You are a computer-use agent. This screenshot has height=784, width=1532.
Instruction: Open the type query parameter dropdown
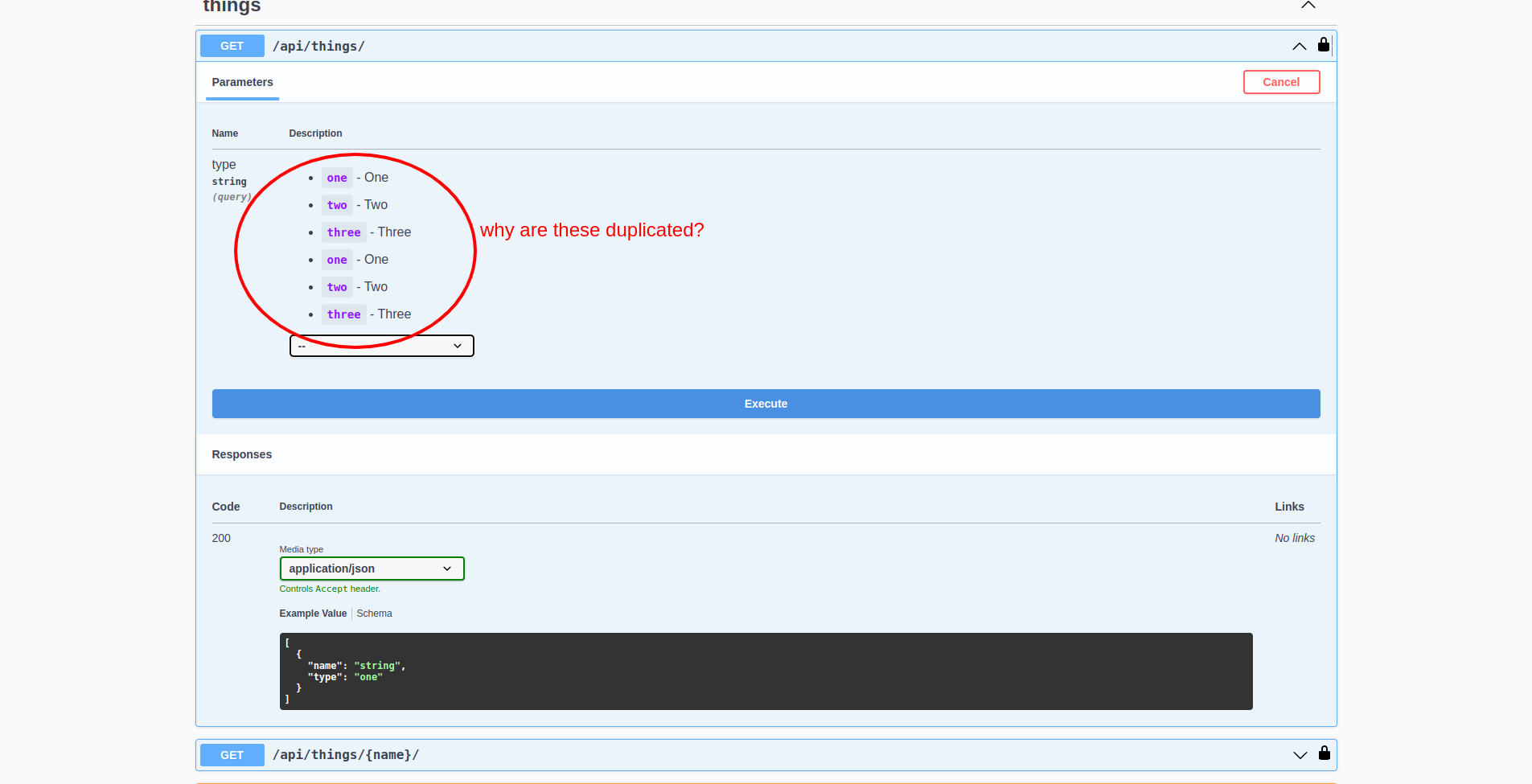point(381,345)
